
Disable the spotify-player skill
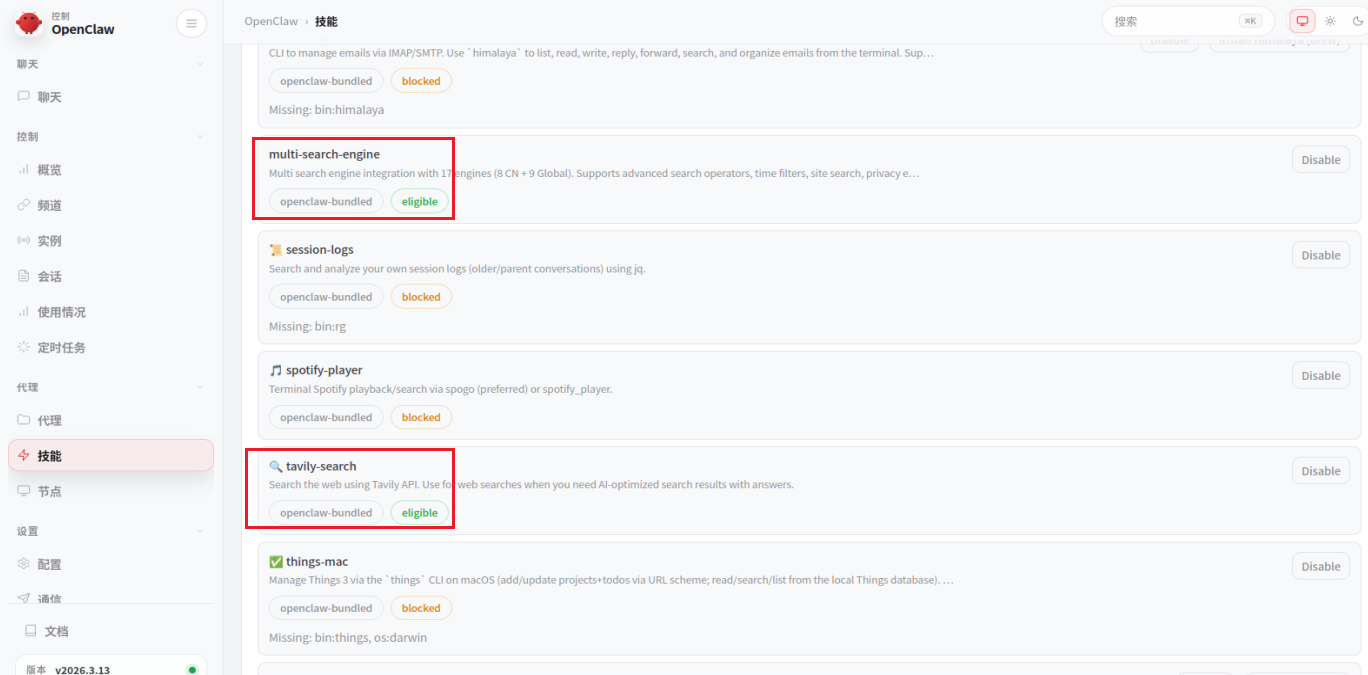pos(1320,376)
